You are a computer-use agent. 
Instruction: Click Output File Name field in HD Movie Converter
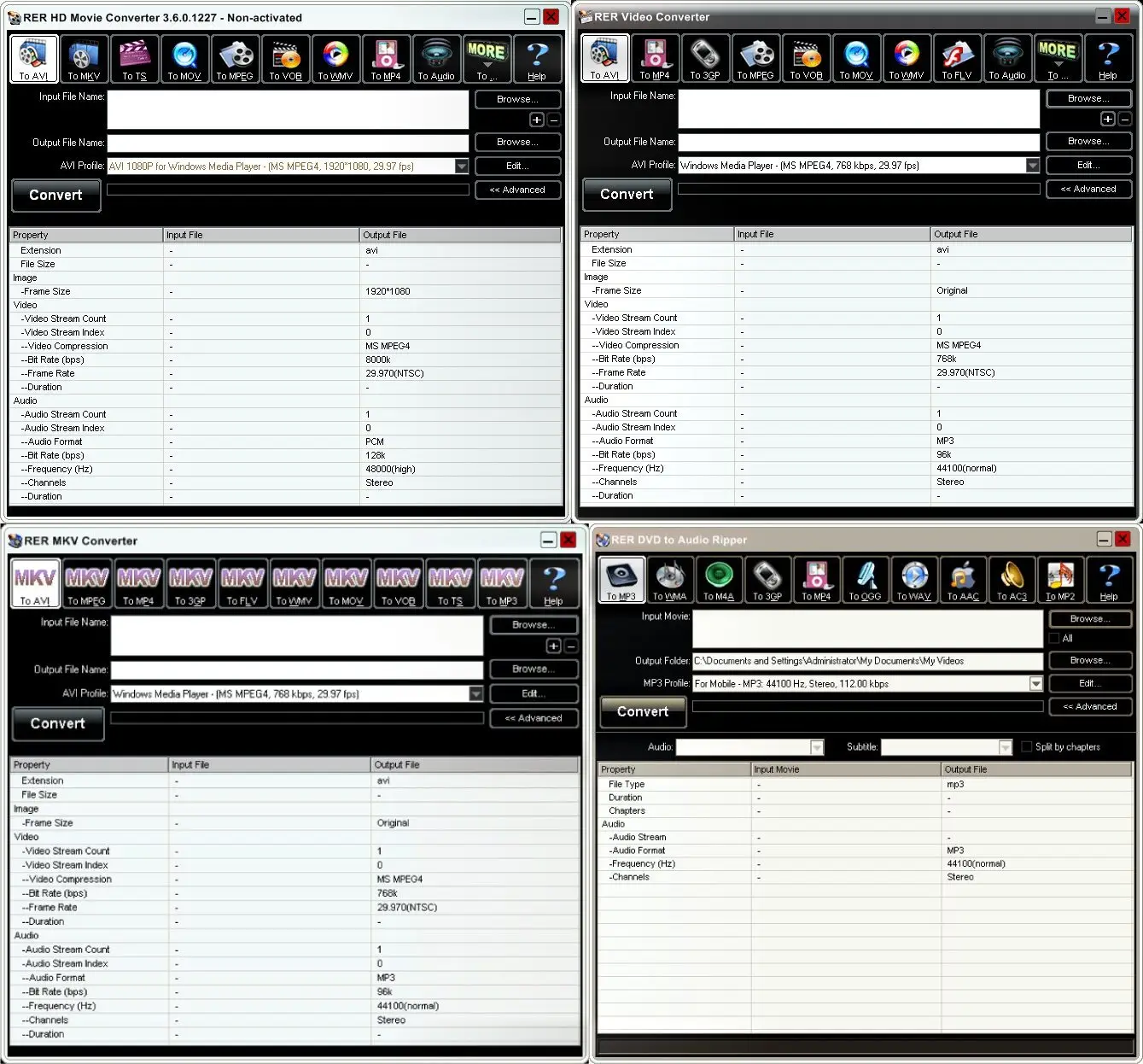coord(288,143)
